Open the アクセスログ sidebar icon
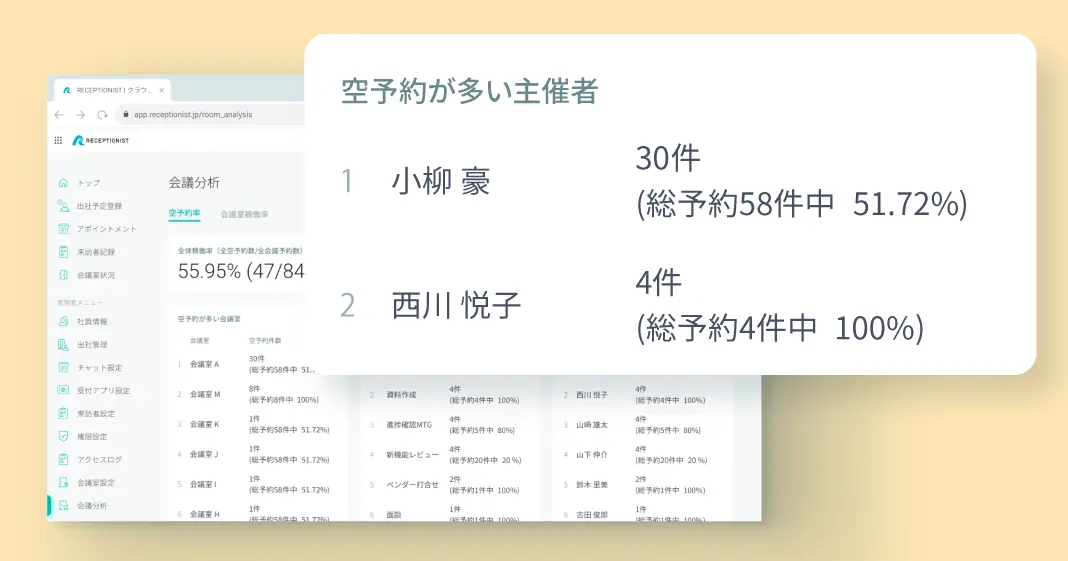The width and height of the screenshot is (1068, 561). pyautogui.click(x=63, y=460)
